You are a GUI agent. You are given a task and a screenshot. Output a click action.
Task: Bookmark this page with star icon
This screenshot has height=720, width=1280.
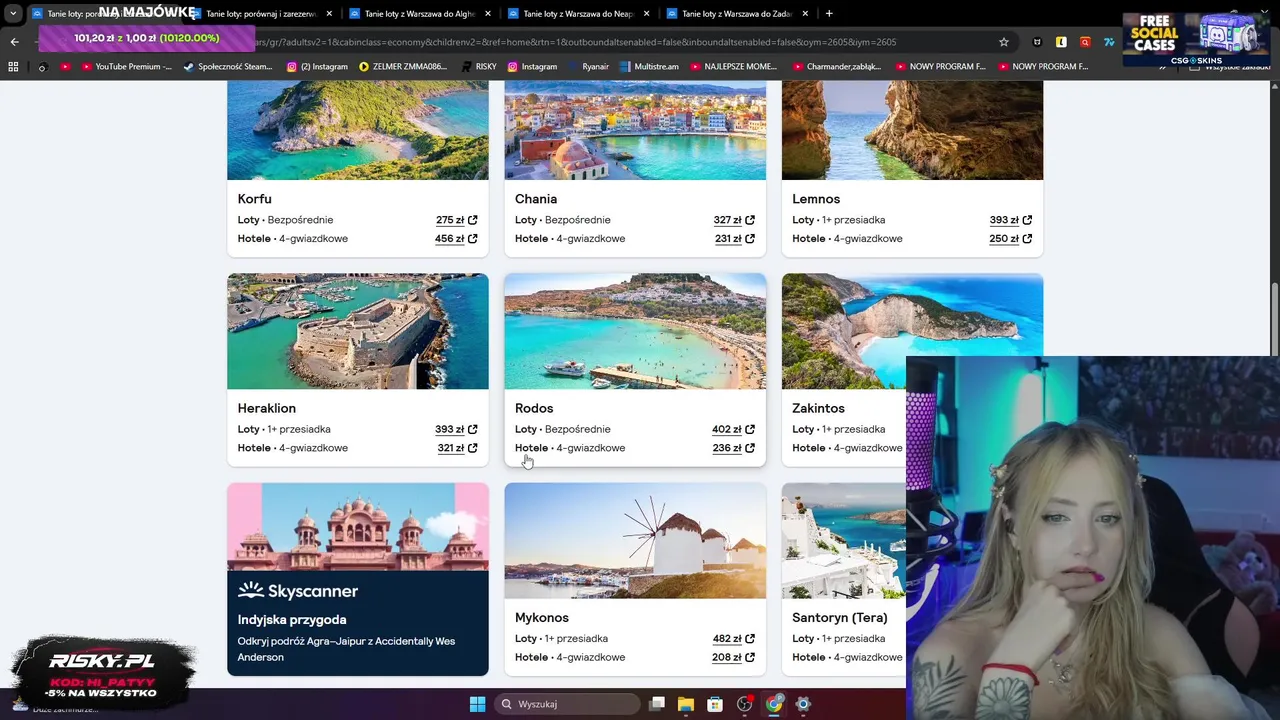[x=1003, y=42]
